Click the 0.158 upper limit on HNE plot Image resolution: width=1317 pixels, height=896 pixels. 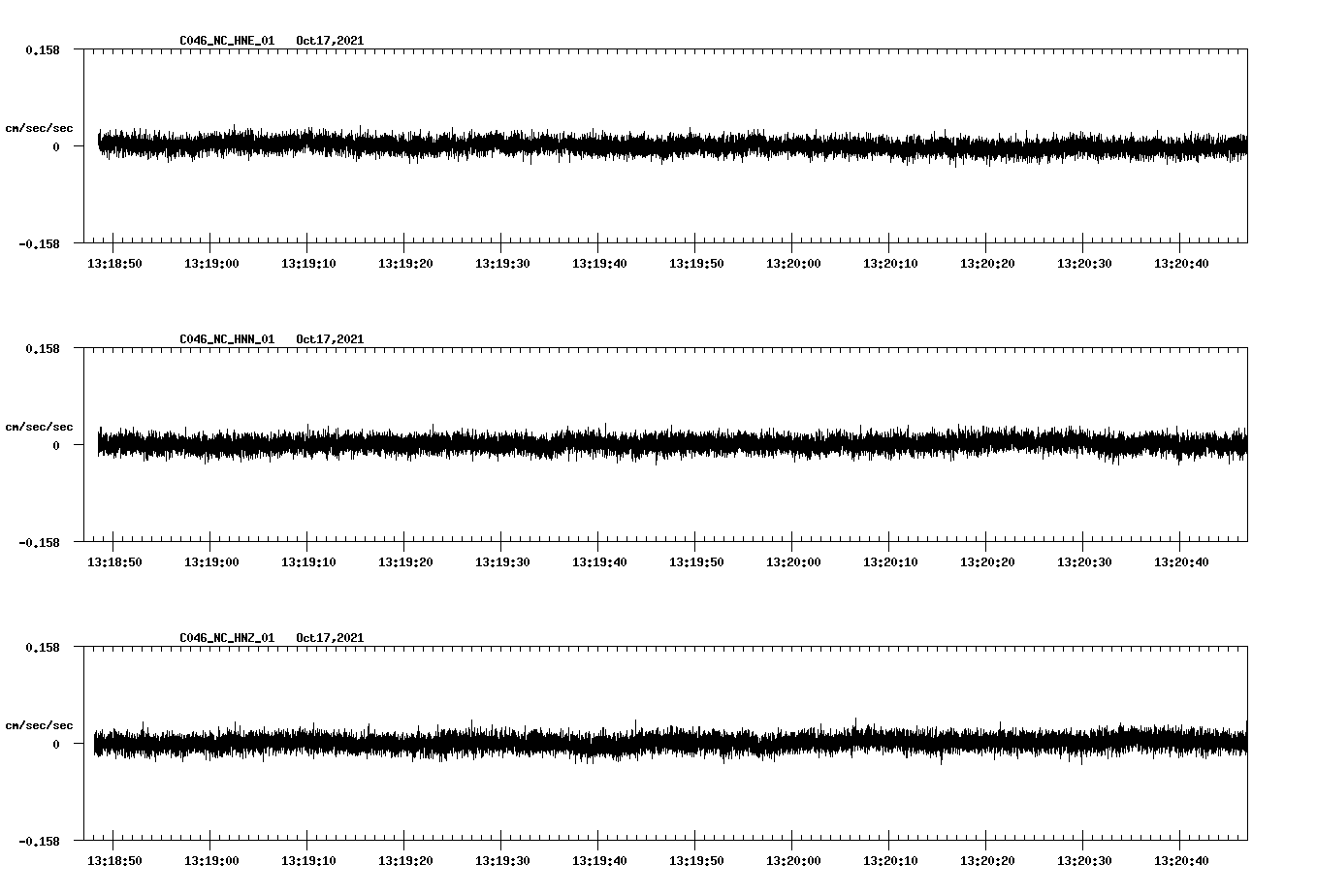click(x=43, y=49)
